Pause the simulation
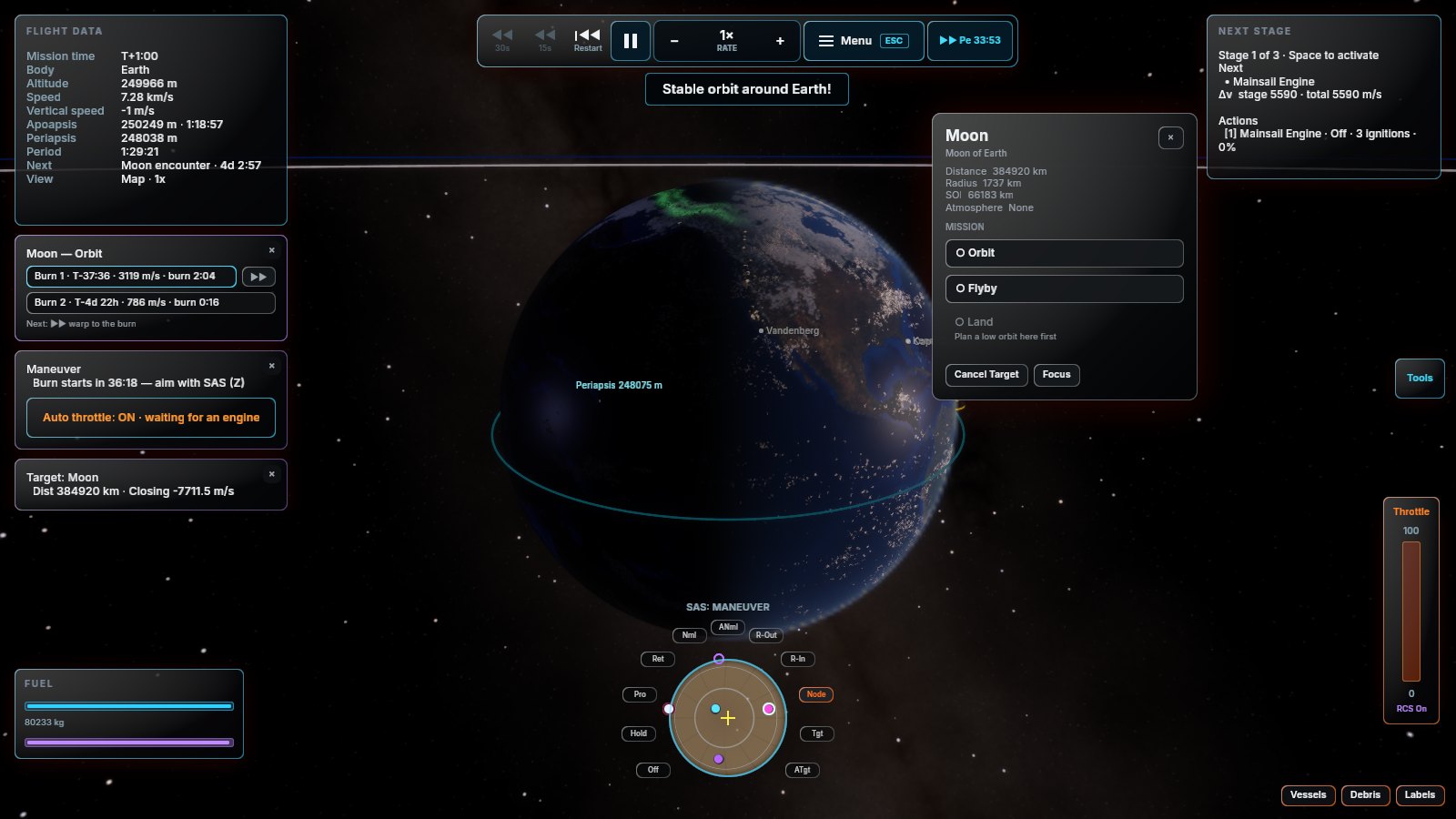Viewport: 1456px width, 819px height. [630, 41]
